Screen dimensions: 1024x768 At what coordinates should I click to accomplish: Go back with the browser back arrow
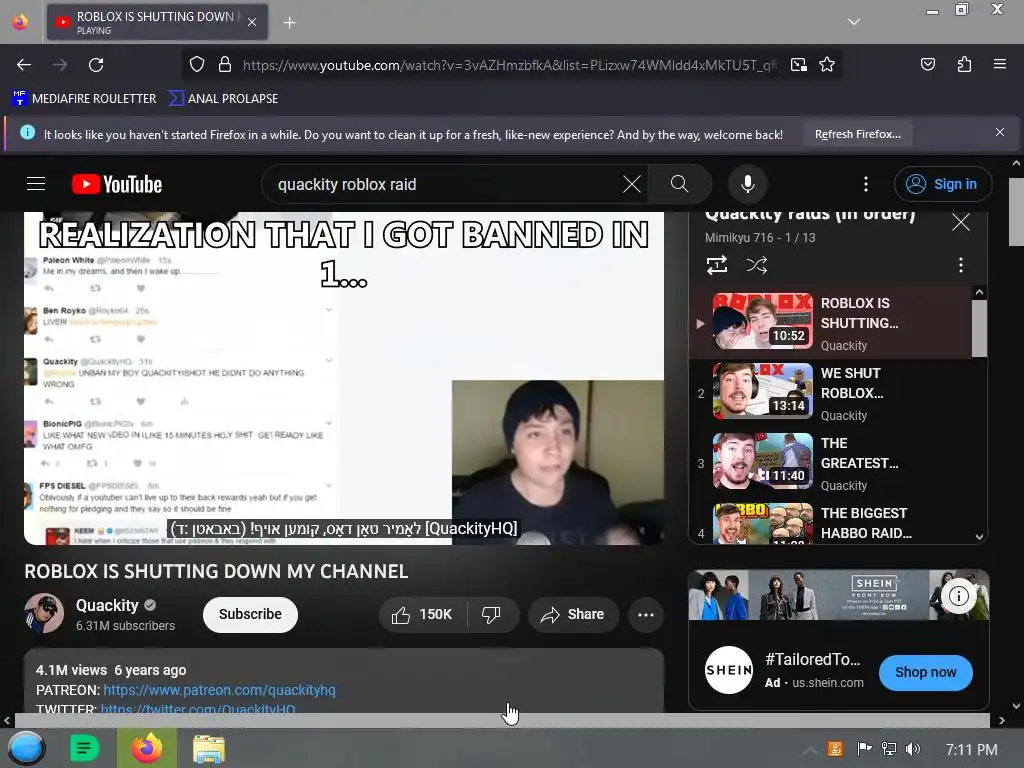pos(24,65)
